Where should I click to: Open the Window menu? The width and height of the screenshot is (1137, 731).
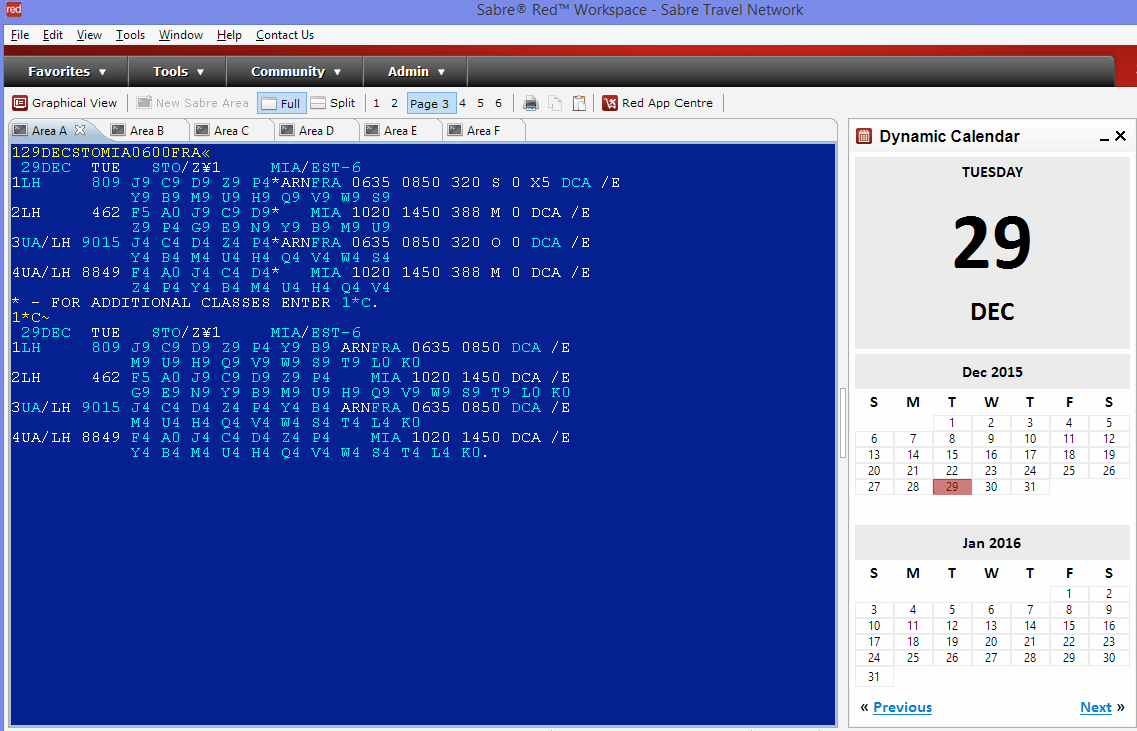(181, 35)
